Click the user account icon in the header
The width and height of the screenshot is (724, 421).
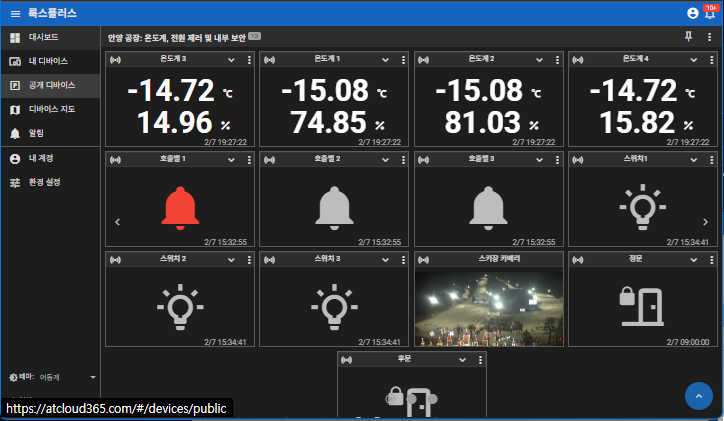click(693, 14)
